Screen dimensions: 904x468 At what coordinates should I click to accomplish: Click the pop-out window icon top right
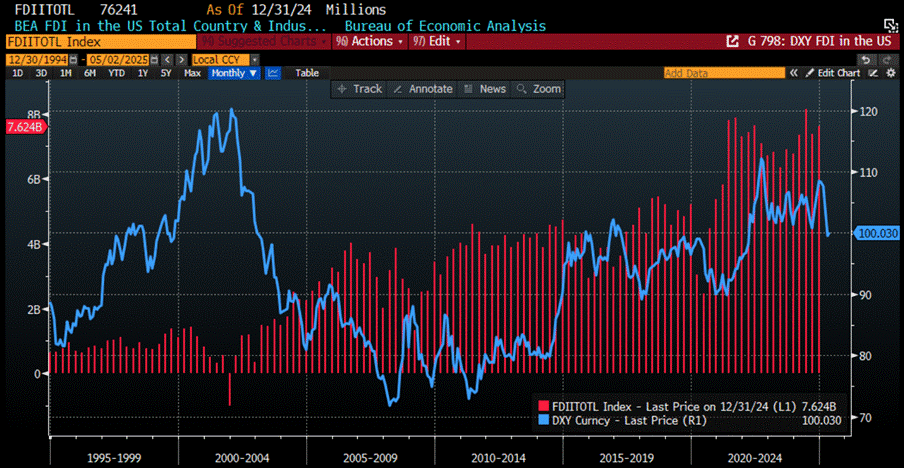coord(890,24)
